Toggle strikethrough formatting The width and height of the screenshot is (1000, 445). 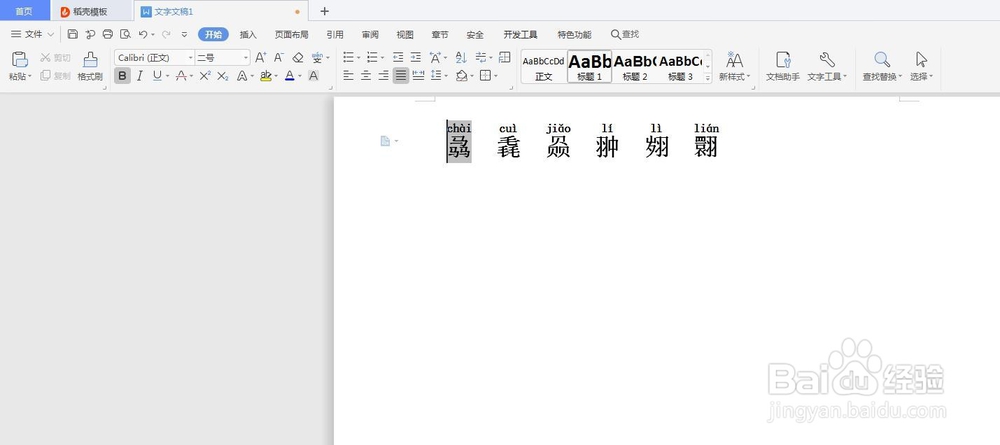point(180,76)
